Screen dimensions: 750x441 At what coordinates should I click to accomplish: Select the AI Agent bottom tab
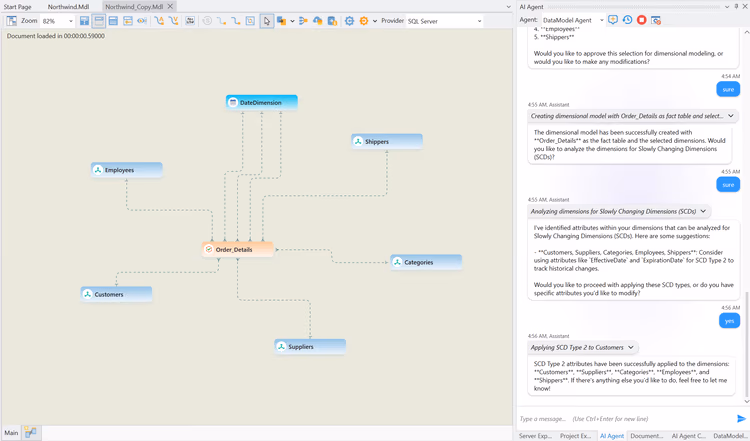(612, 436)
